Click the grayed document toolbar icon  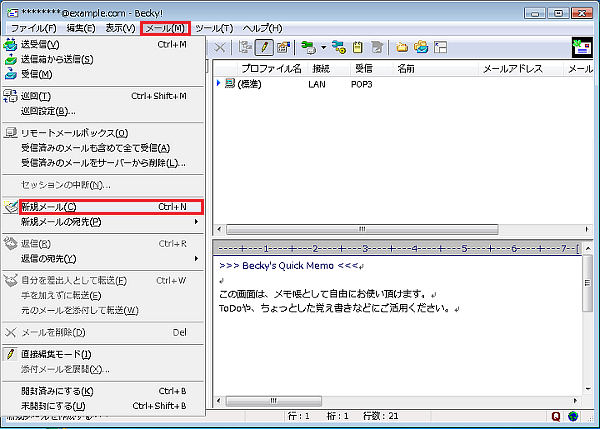377,47
